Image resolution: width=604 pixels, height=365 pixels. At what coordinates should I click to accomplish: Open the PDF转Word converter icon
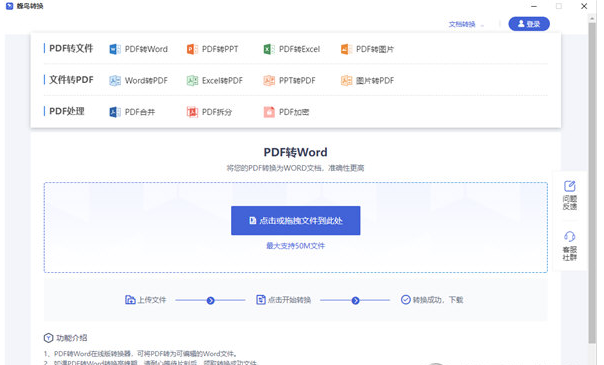[x=115, y=49]
